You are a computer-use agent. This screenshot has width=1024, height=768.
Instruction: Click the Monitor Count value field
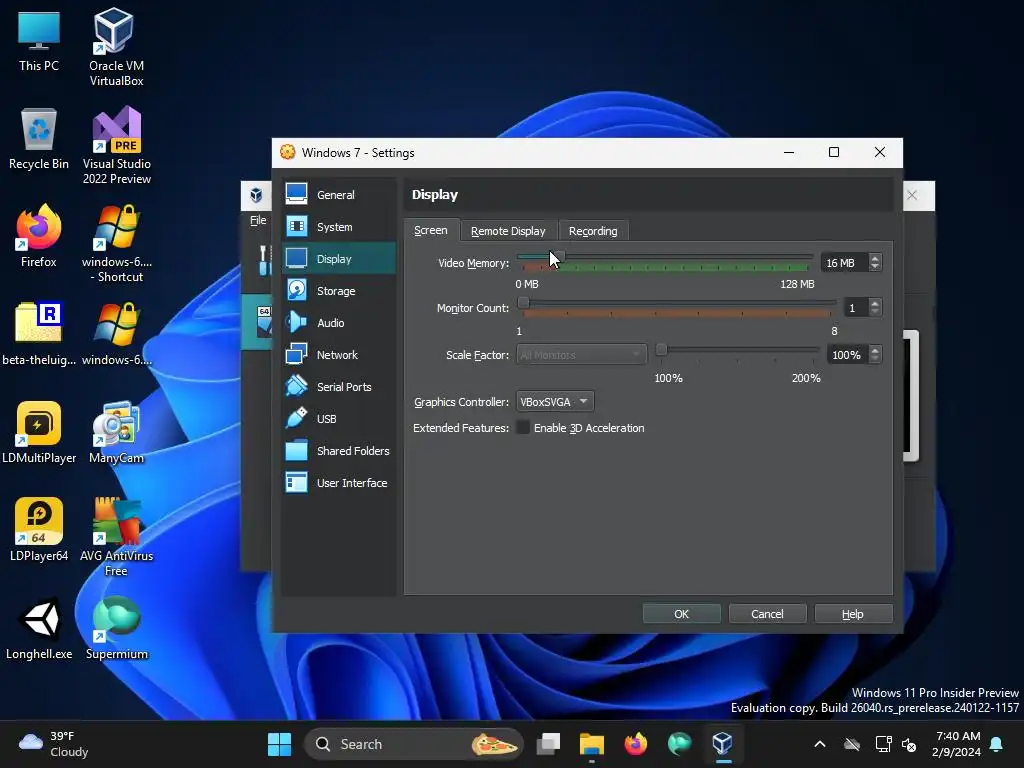pyautogui.click(x=856, y=308)
